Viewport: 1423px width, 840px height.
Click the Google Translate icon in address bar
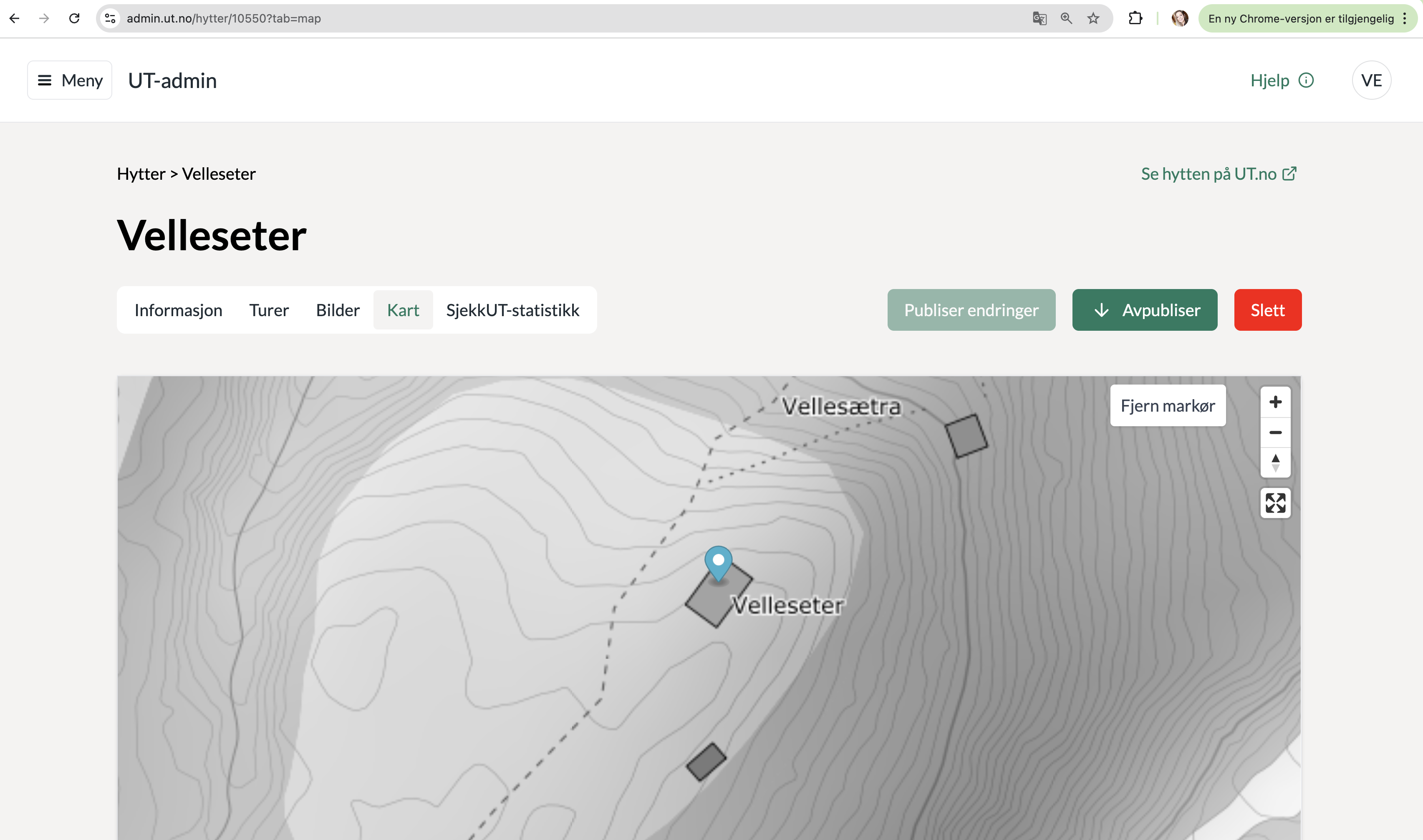click(x=1039, y=19)
